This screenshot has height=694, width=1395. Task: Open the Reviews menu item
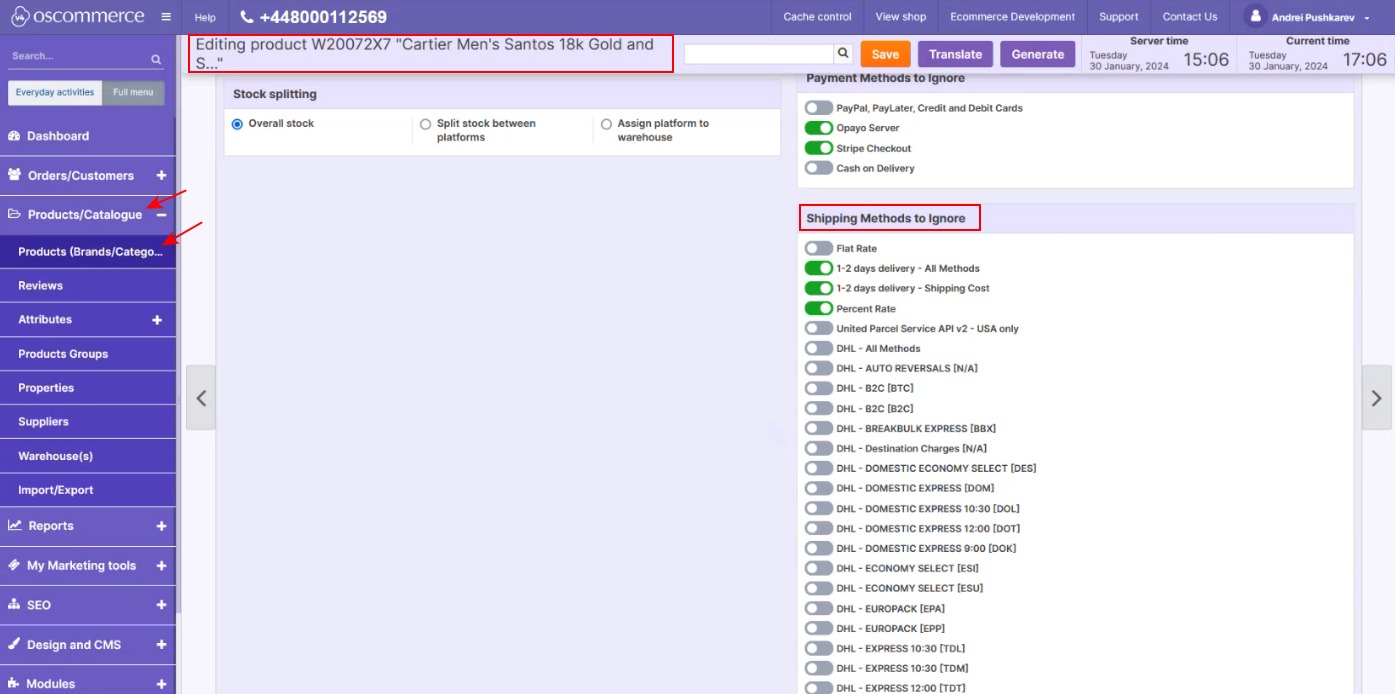click(x=88, y=286)
